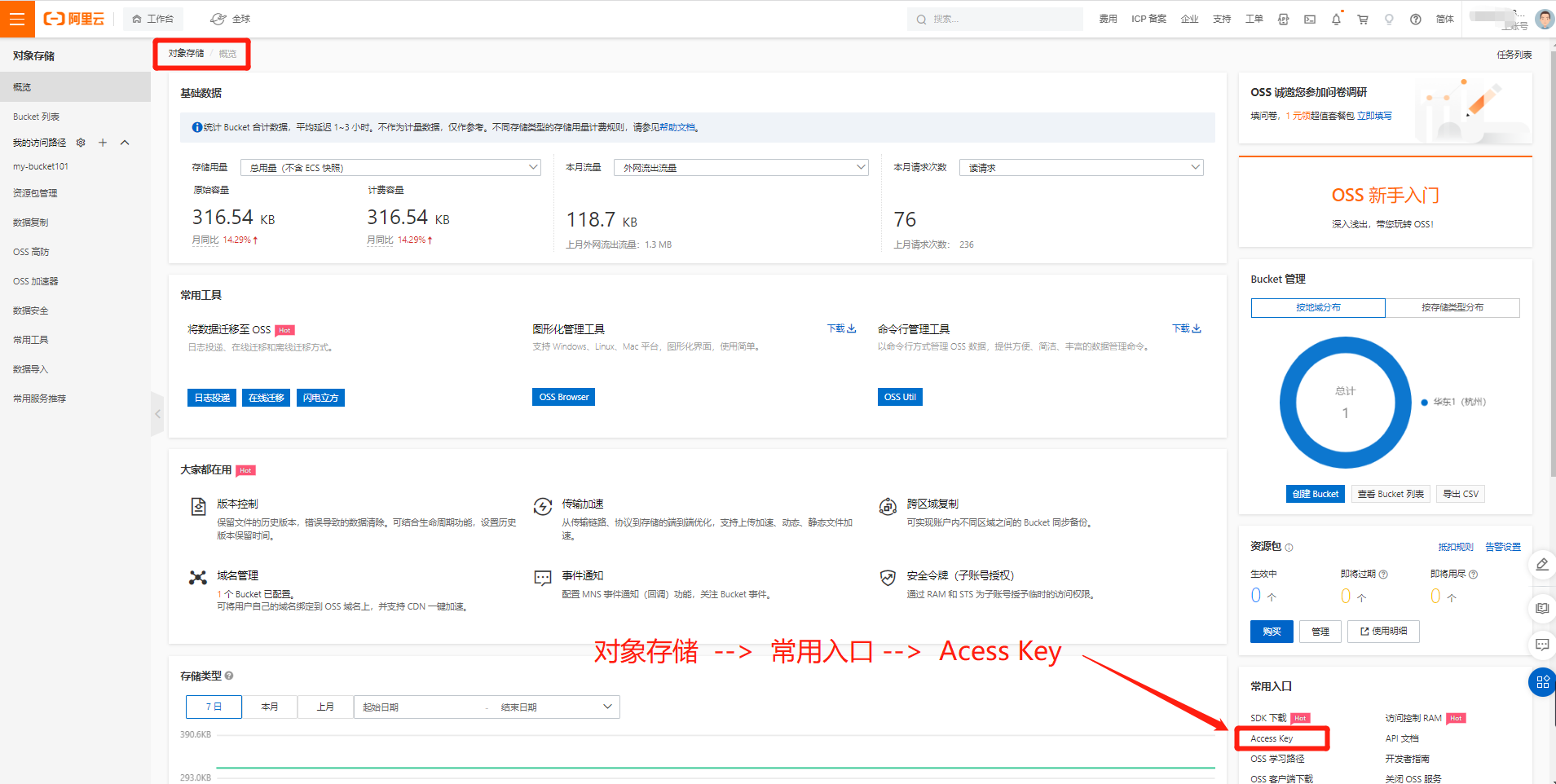Click the 起始日期 start date field
Viewport: 1556px width, 784px height.
click(420, 707)
